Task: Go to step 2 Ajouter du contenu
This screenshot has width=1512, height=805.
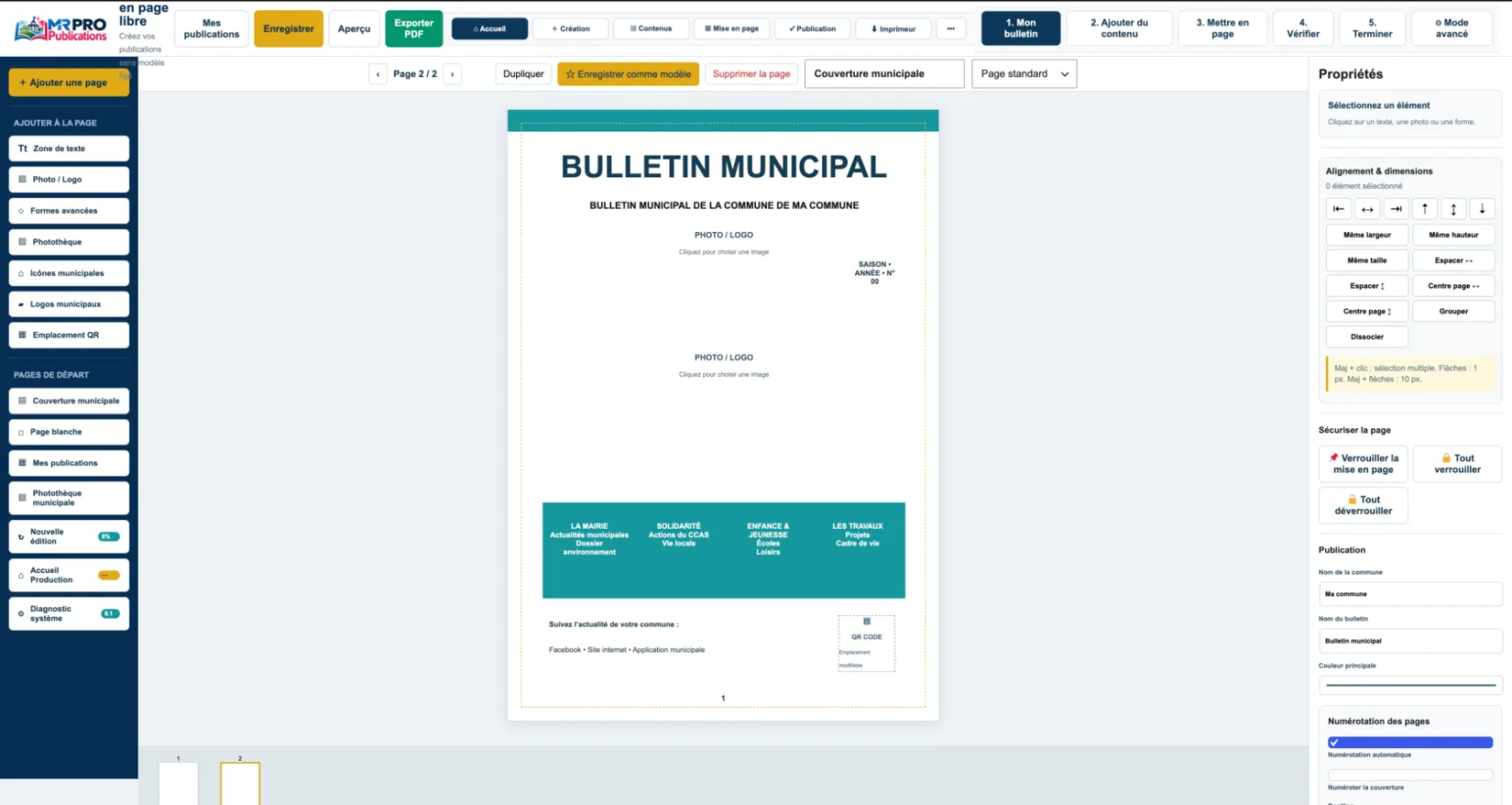Action: click(1119, 28)
